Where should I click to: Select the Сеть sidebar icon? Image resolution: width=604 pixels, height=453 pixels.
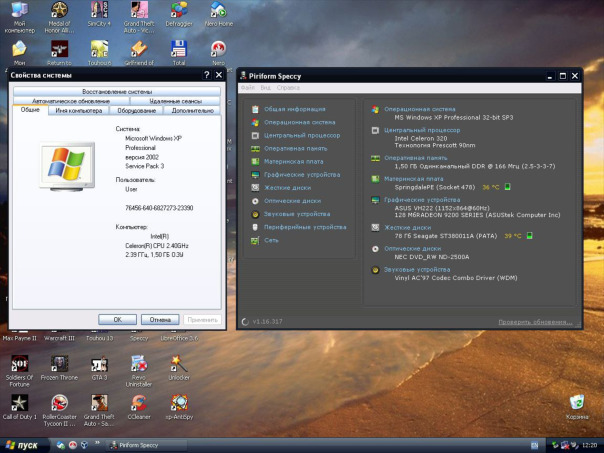tap(255, 240)
